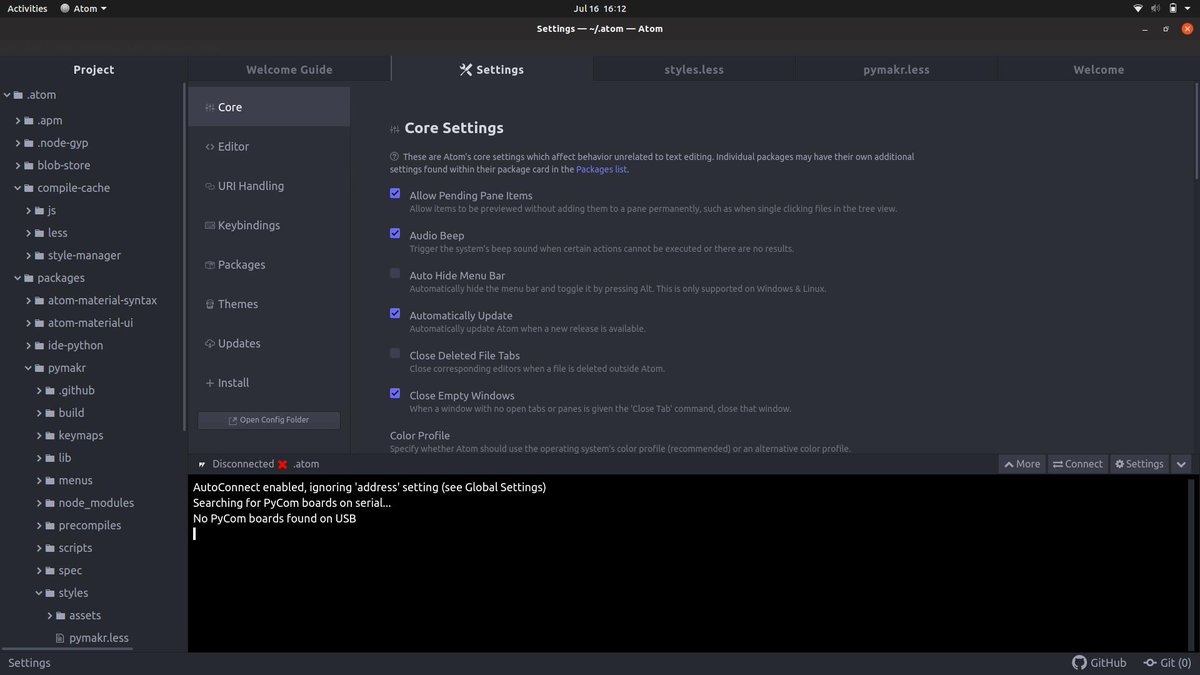This screenshot has height=675, width=1200.
Task: Open the Atom menu in the top bar
Action: pyautogui.click(x=84, y=8)
